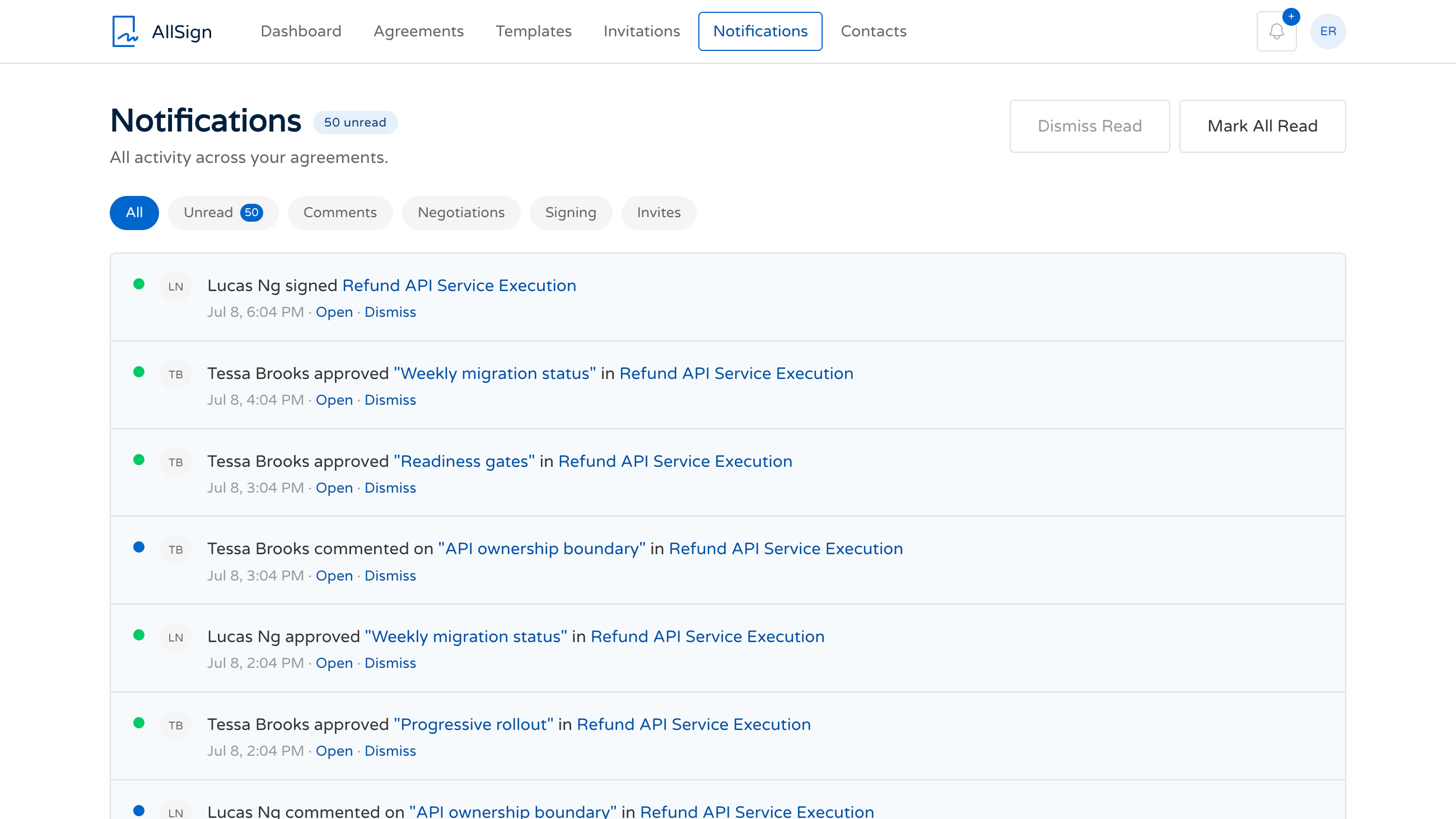This screenshot has width=1456, height=819.
Task: Open the "Readiness gates" clause link
Action: tap(464, 461)
